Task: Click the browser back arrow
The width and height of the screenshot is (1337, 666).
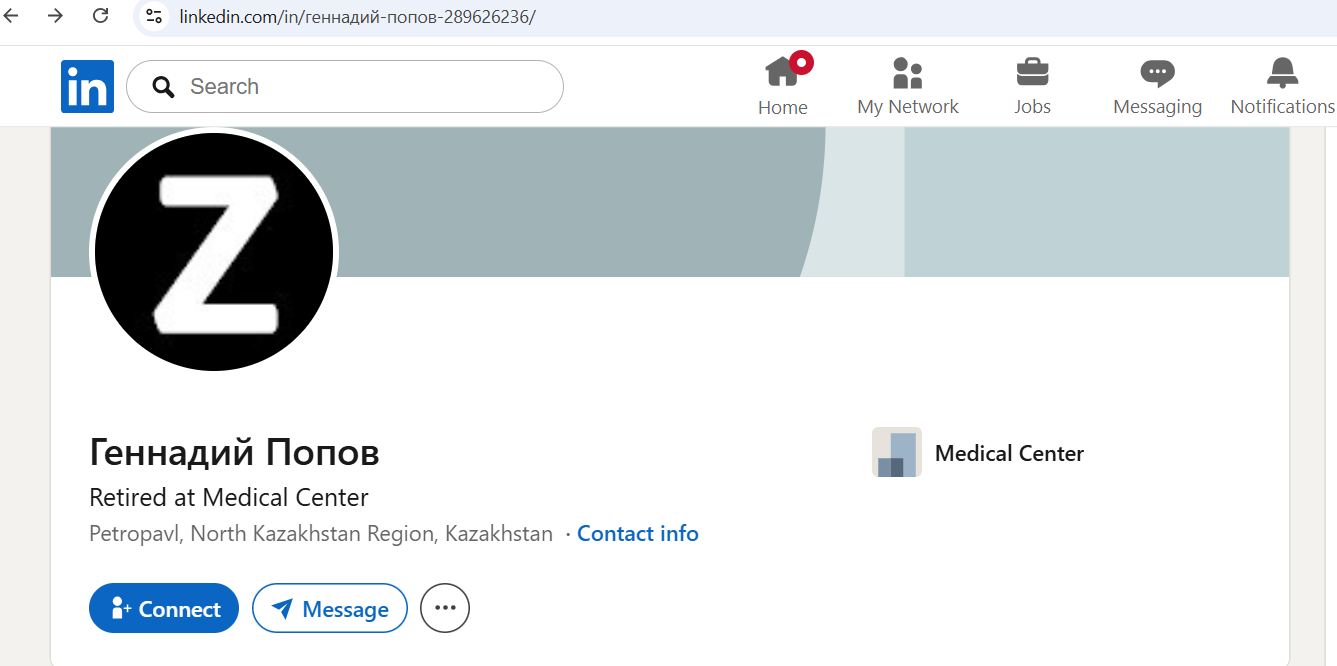Action: pyautogui.click(x=12, y=16)
